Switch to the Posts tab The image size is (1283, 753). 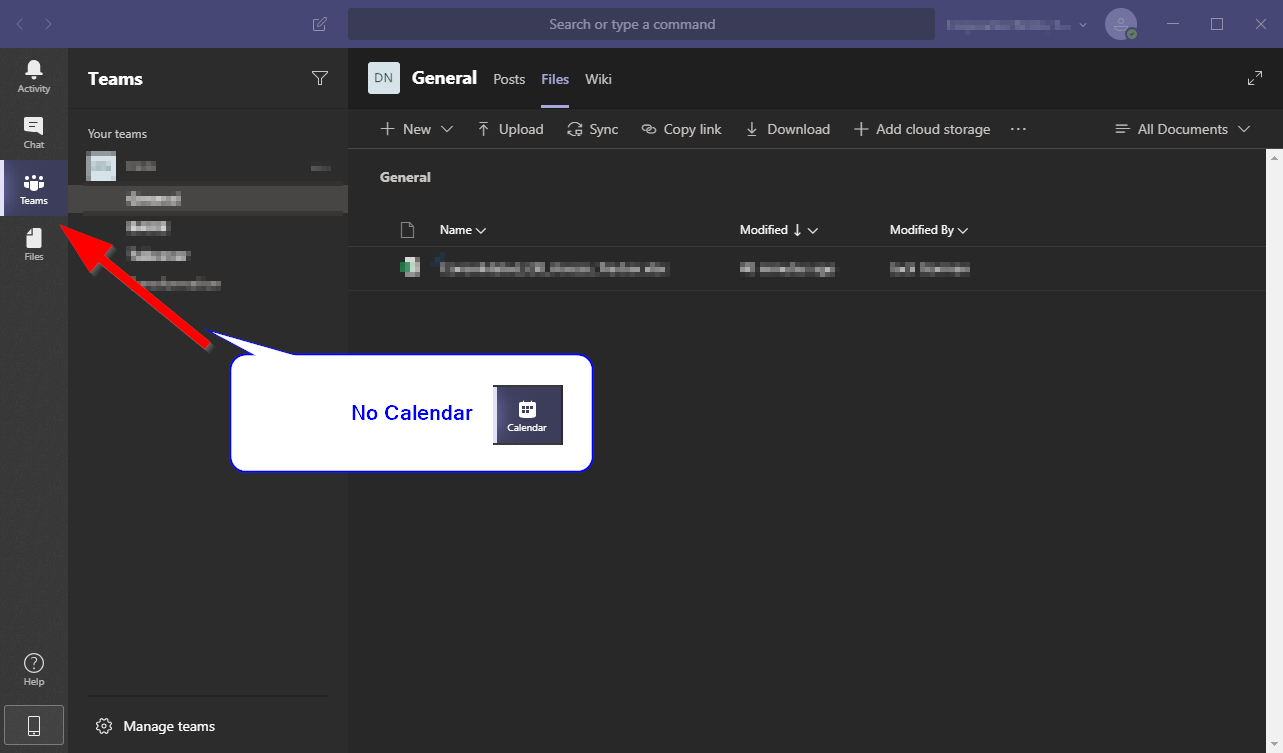pyautogui.click(x=509, y=79)
